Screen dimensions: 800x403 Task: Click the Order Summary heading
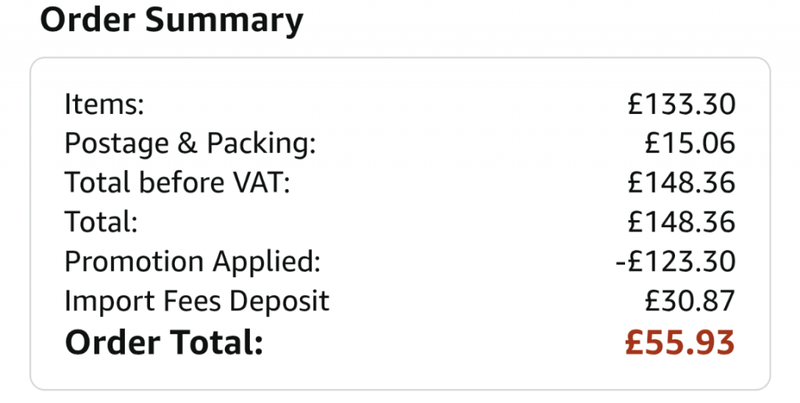pos(171,21)
